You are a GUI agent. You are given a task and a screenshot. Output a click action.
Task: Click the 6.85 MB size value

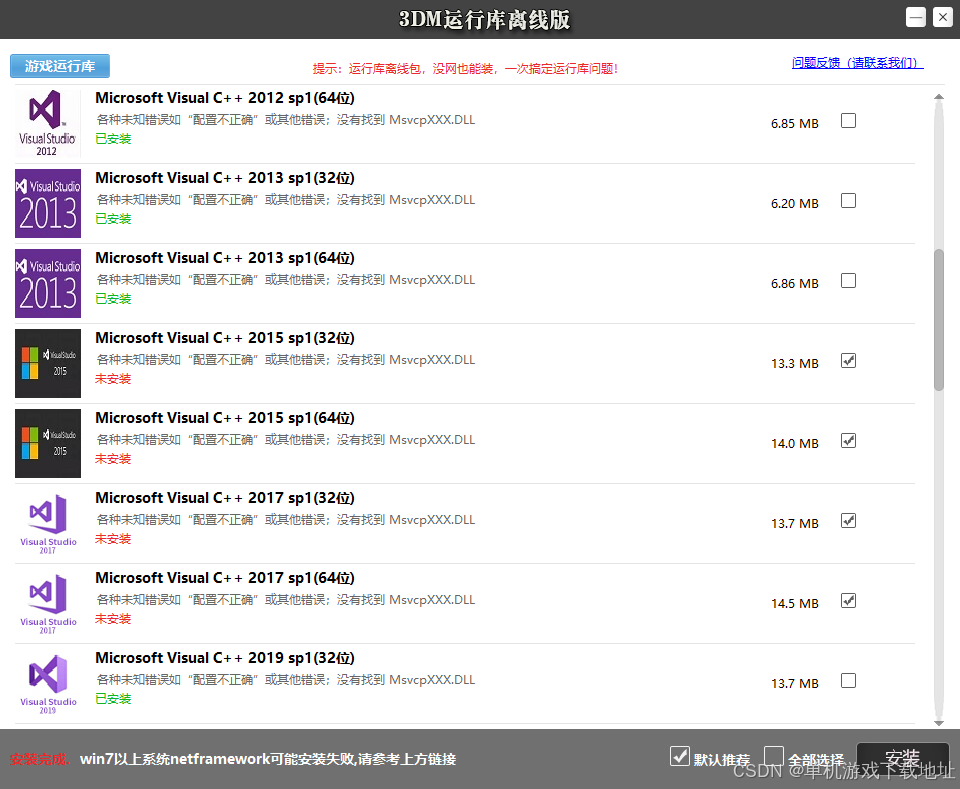(x=795, y=124)
